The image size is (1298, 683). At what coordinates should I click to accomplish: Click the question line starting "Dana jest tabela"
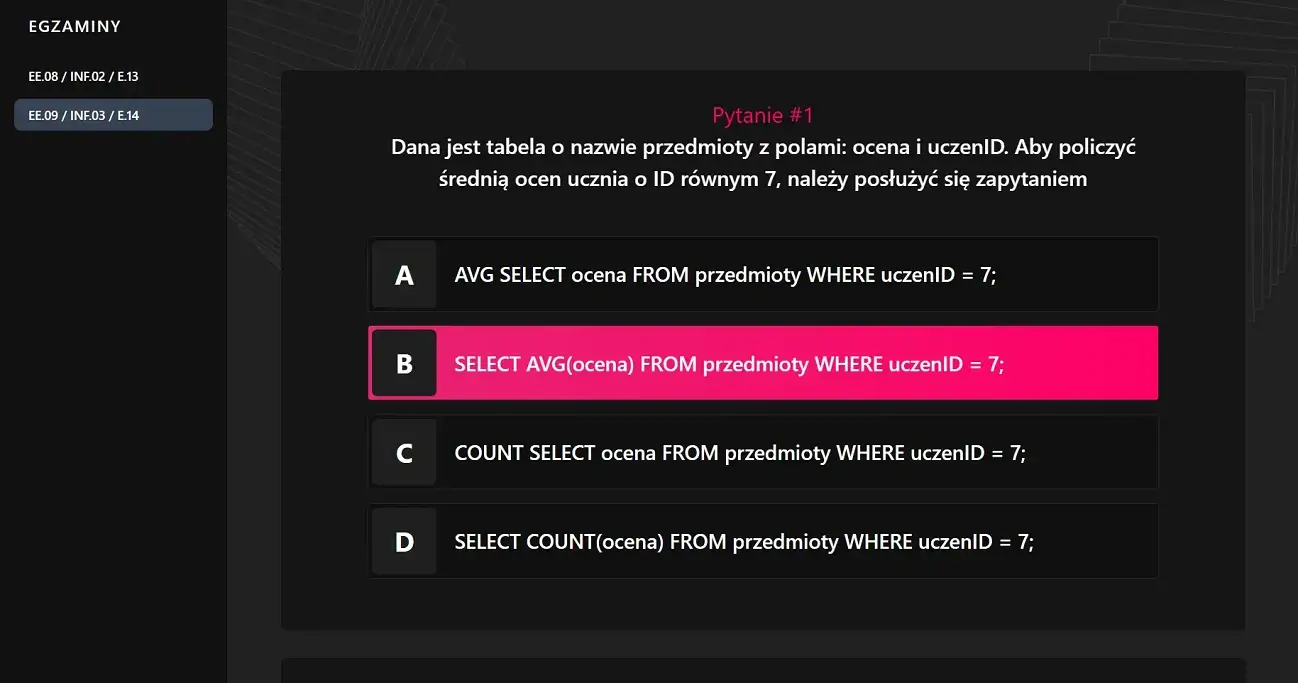coord(763,148)
